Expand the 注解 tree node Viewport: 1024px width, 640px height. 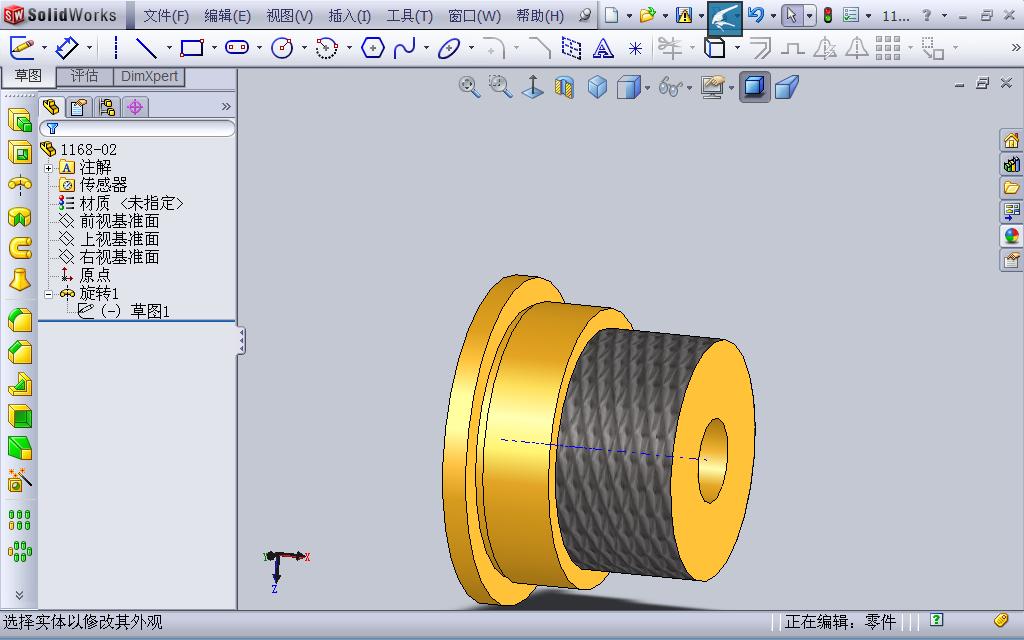click(48, 168)
